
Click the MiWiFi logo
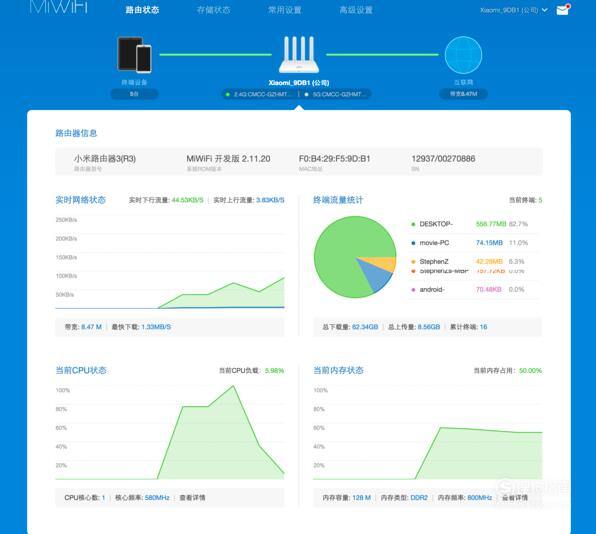[x=59, y=7]
